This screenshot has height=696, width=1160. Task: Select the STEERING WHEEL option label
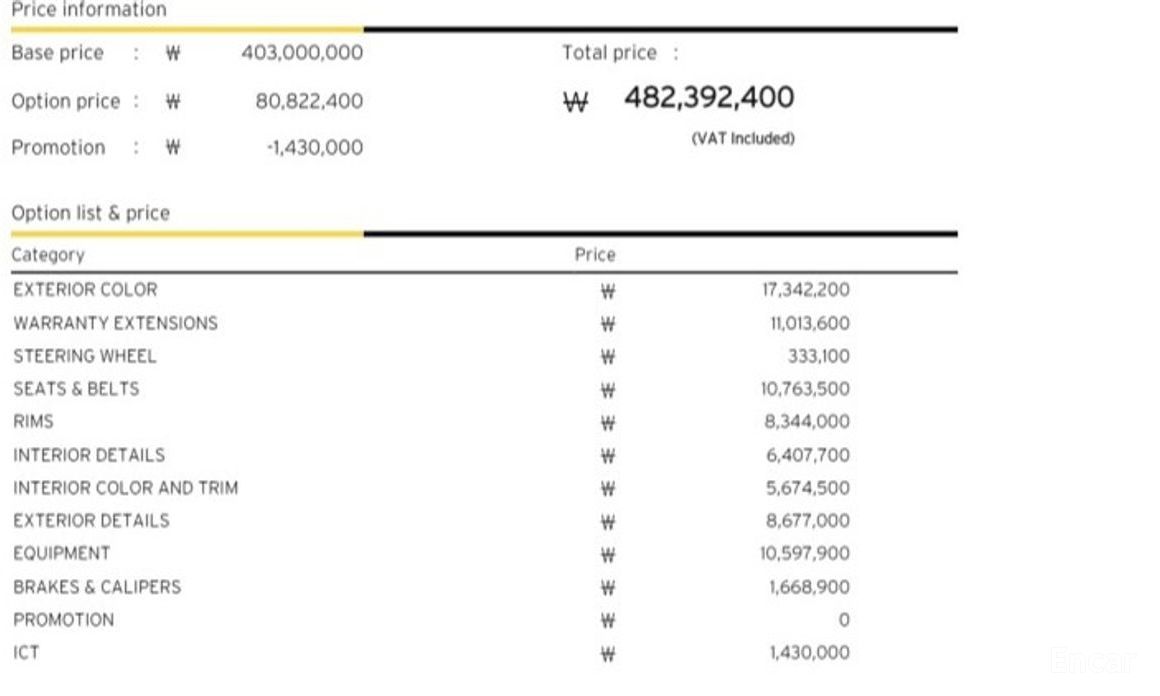(85, 356)
